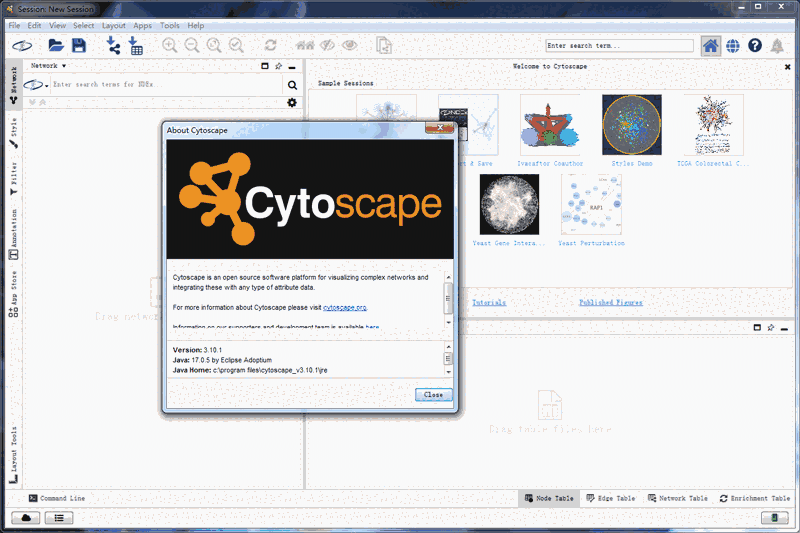The image size is (800, 533).
Task: Open the Tools menu
Action: pos(170,26)
